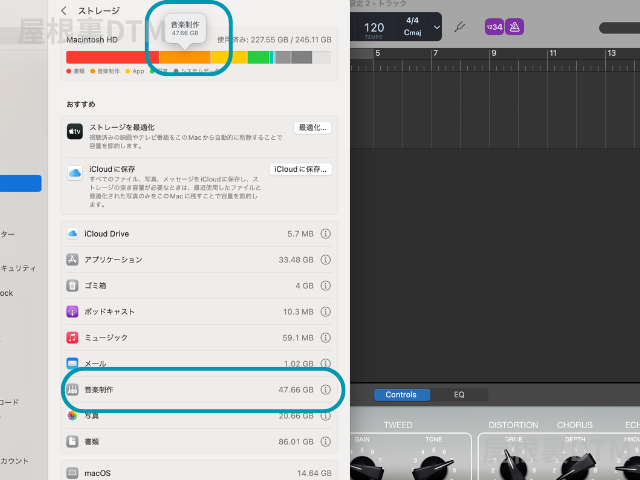
Task: Click the Cmaj key signature
Action: 412,32
